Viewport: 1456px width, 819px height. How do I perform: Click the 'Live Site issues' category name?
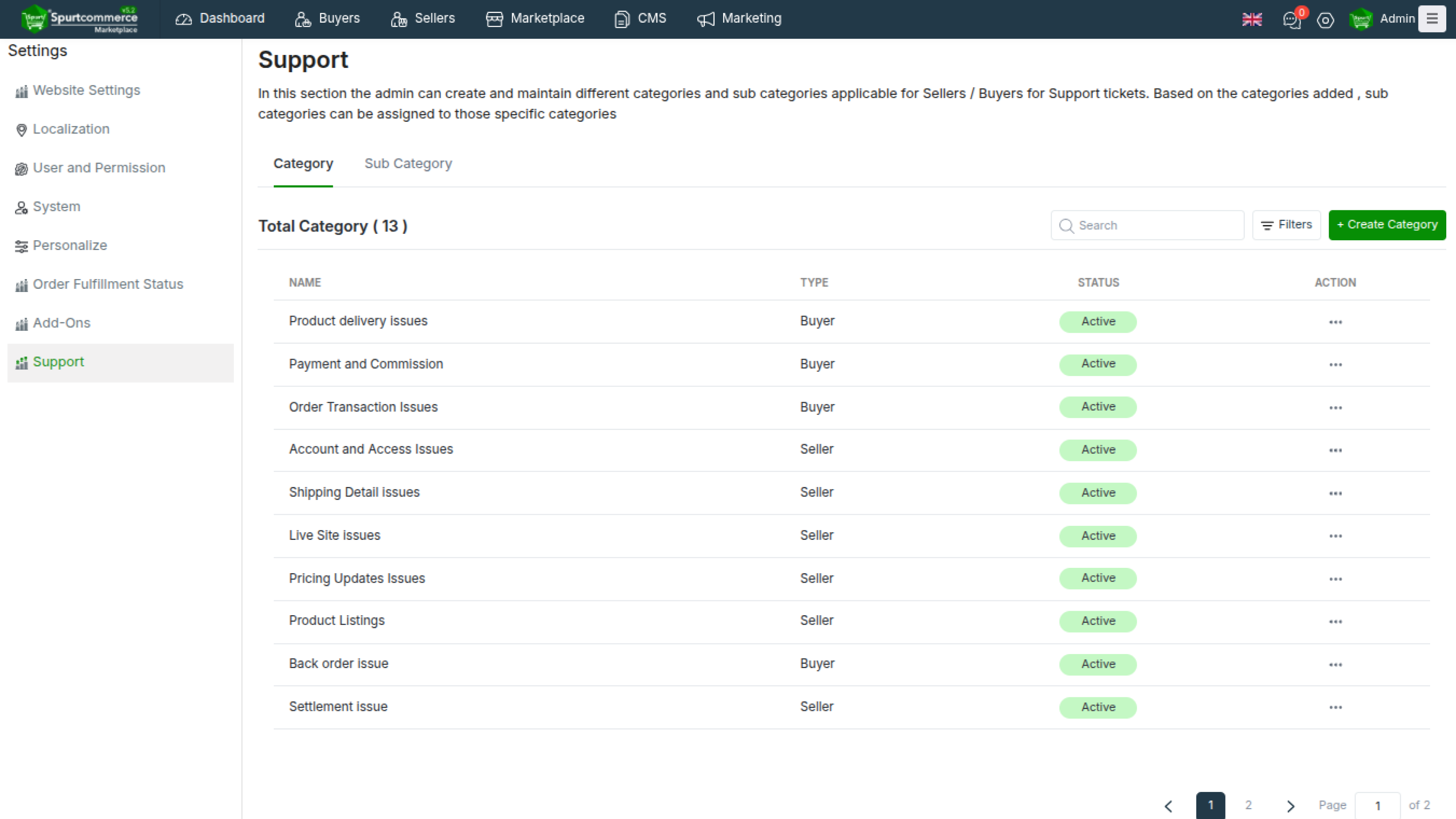[x=334, y=536]
